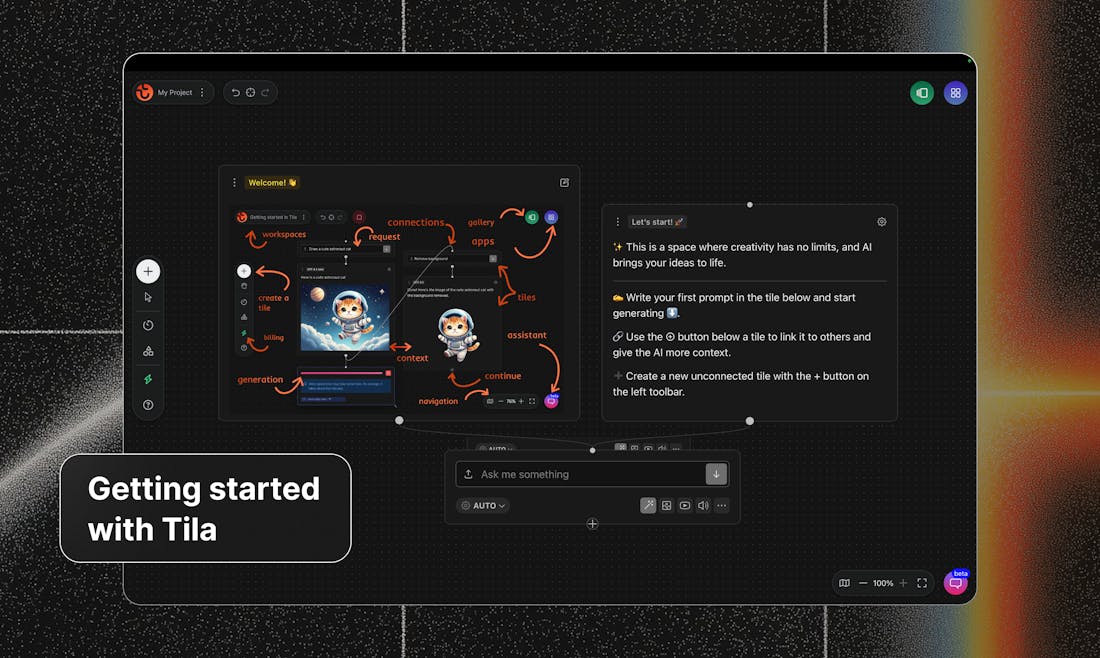The height and width of the screenshot is (658, 1100).
Task: Click the prompt tile top connection dot
Action: 593,450
